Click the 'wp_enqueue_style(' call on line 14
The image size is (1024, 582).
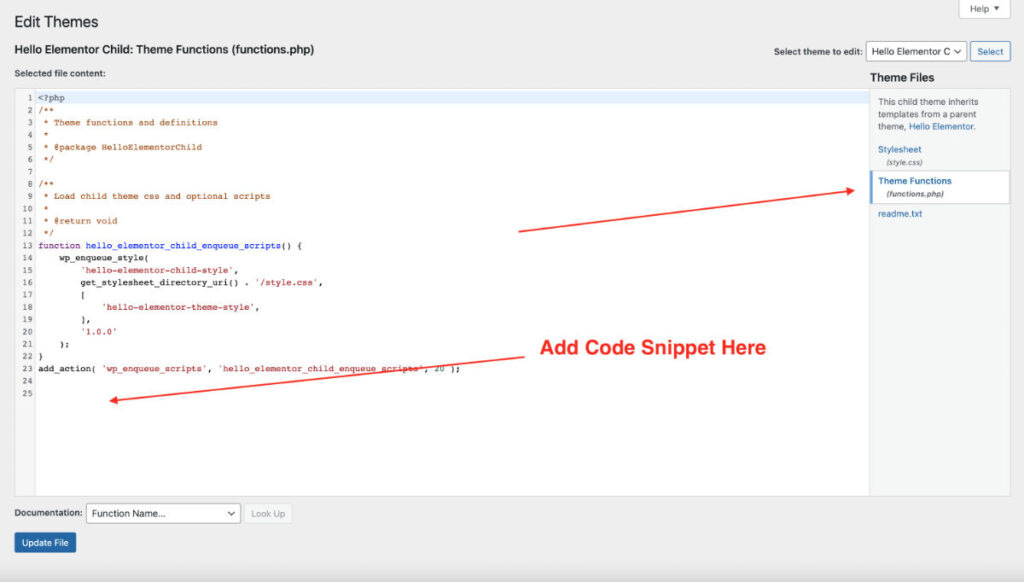click(x=104, y=258)
